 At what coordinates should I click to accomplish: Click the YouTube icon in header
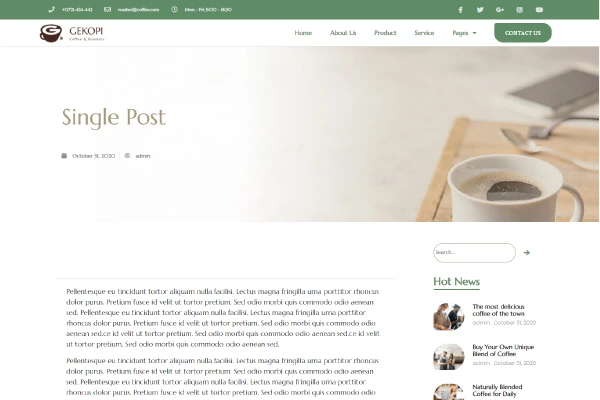539,10
